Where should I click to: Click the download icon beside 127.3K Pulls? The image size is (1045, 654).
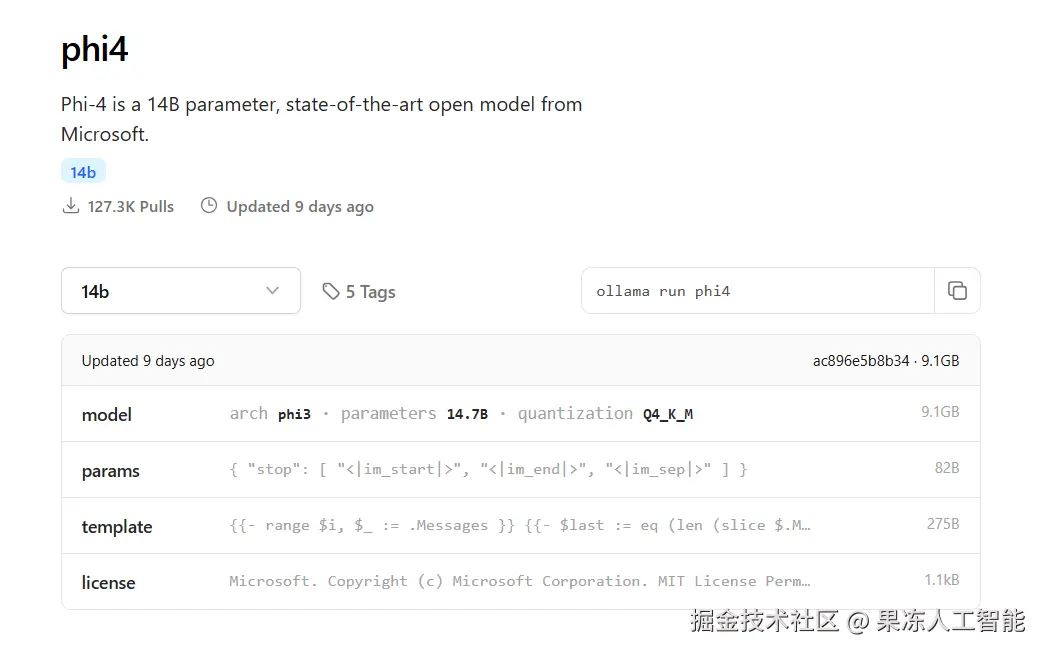(71, 206)
